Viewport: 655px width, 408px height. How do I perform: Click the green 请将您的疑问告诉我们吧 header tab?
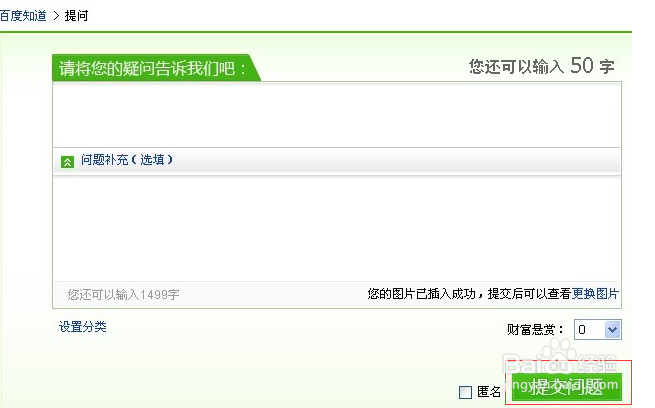(x=155, y=68)
